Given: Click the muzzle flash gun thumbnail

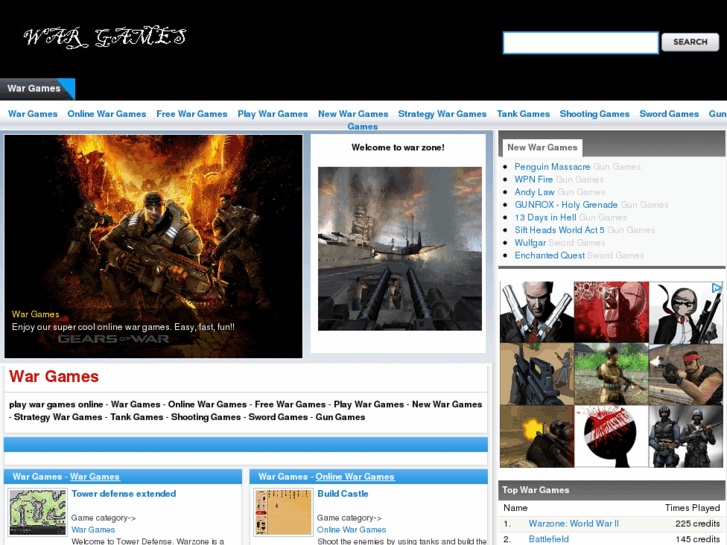Looking at the screenshot, I should point(537,436).
